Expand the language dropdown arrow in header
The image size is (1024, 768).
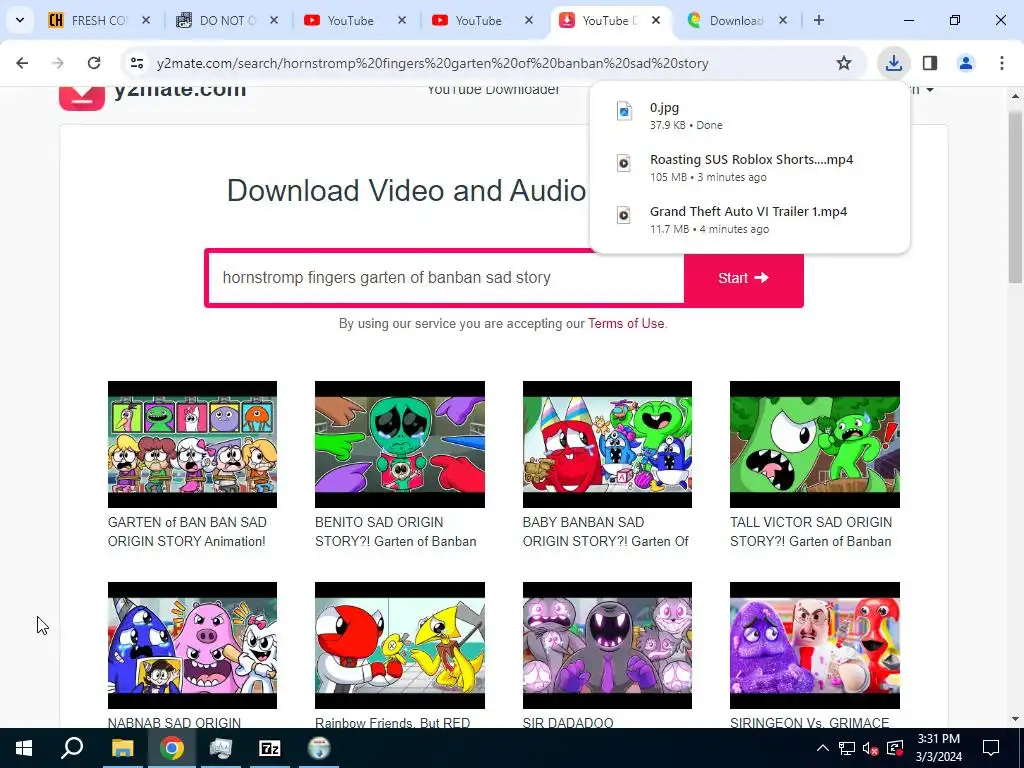[x=930, y=90]
